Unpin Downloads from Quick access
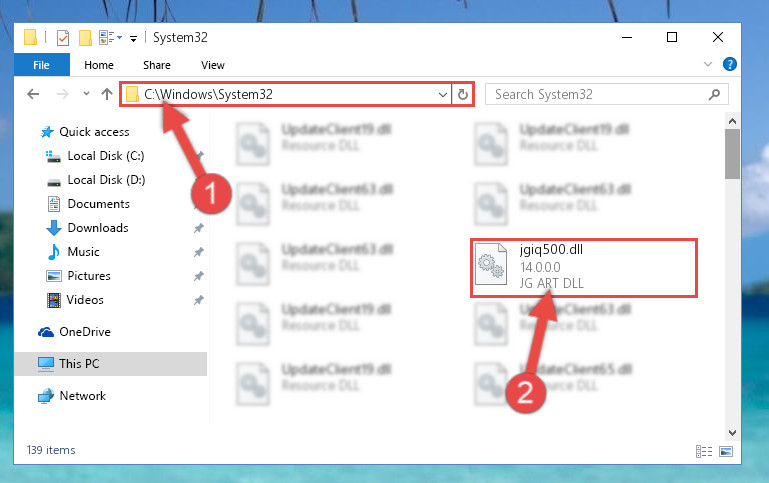Screen dimensions: 769x483 click(x=198, y=228)
